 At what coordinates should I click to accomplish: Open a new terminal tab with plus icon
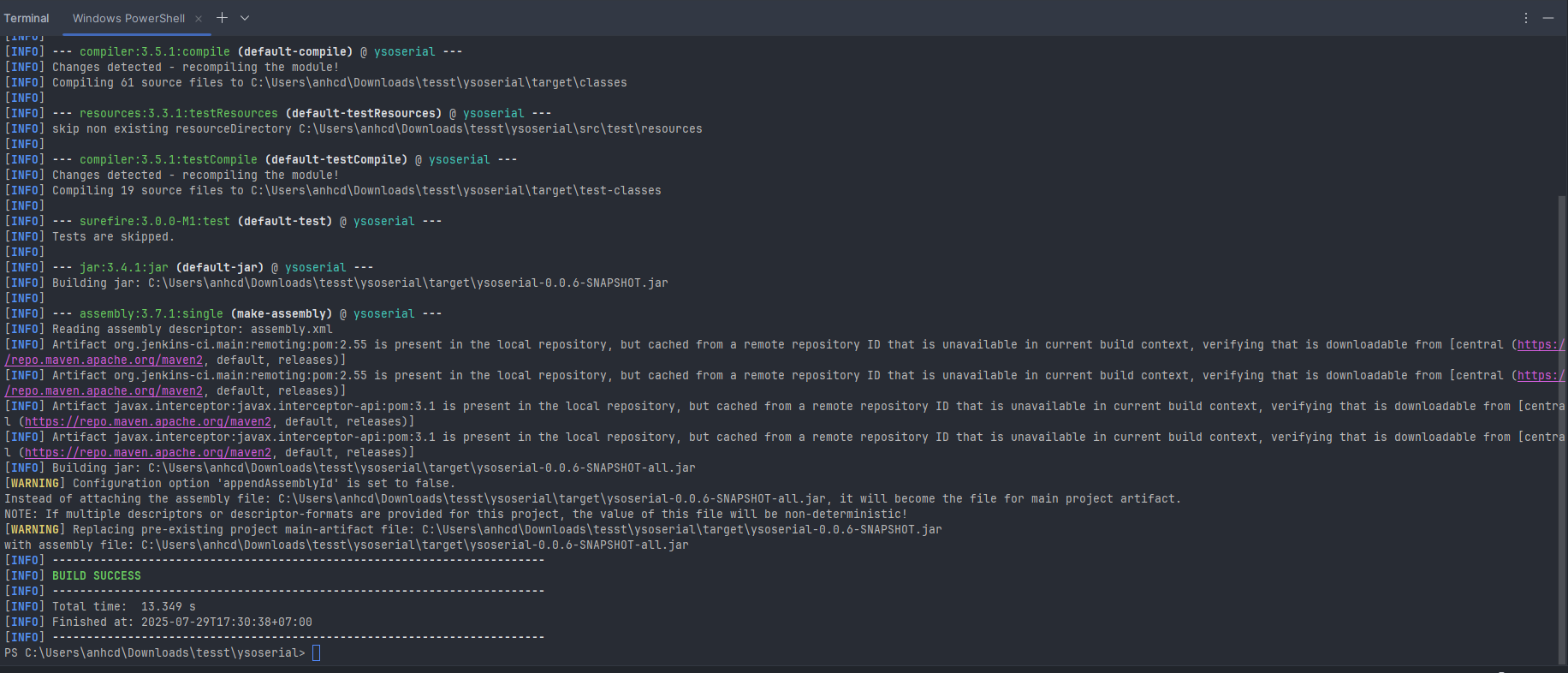[222, 18]
